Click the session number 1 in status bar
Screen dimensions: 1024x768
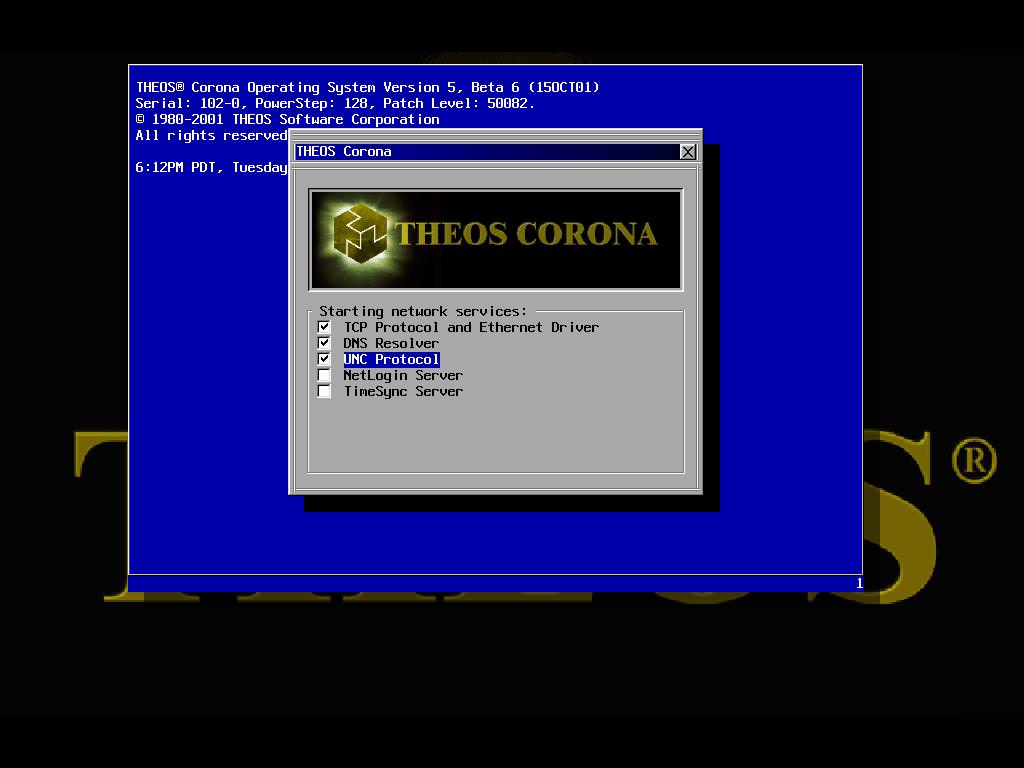(x=859, y=583)
